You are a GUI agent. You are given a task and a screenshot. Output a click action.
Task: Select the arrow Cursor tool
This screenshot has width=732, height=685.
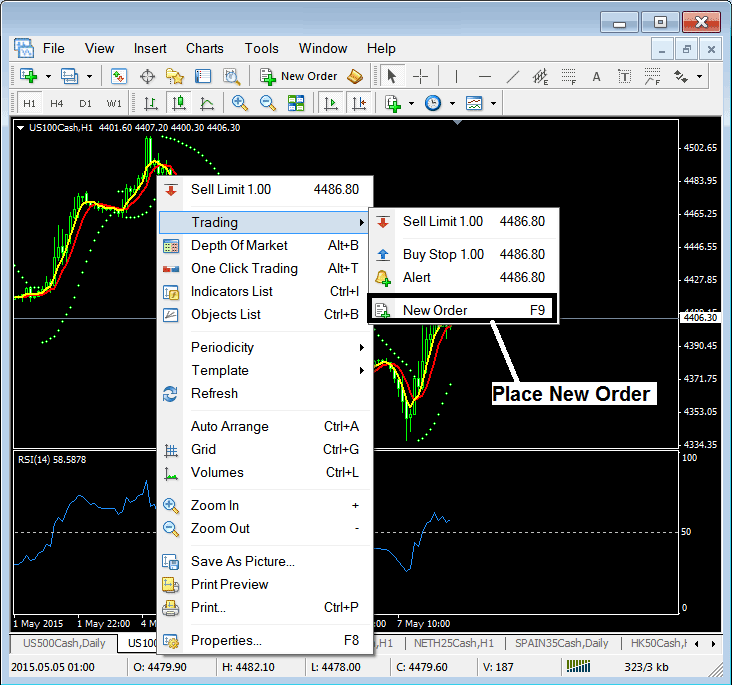click(x=391, y=76)
